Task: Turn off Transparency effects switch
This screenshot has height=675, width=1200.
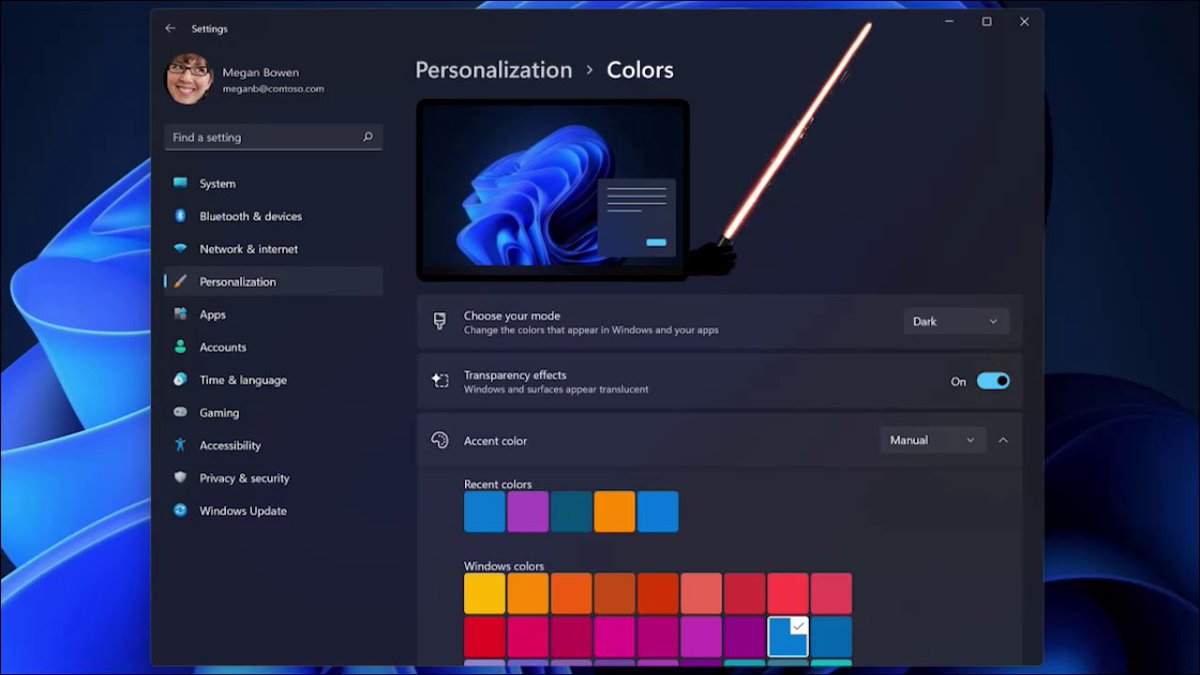Action: coord(993,381)
